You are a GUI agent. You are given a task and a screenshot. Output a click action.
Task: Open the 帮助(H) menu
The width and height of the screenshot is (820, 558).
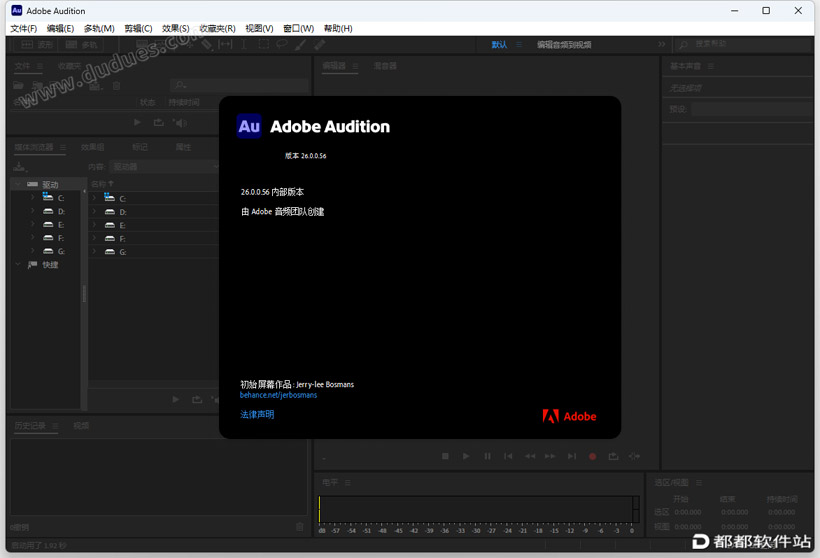point(338,28)
